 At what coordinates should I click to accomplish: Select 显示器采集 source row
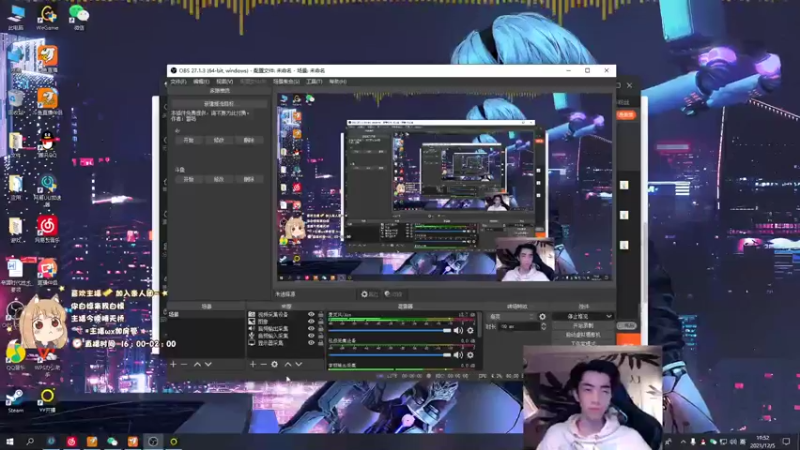point(286,343)
